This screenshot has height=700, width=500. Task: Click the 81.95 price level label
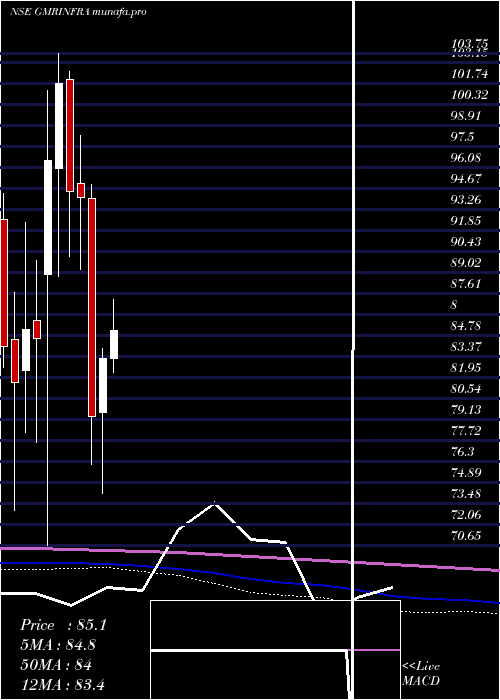click(x=466, y=368)
